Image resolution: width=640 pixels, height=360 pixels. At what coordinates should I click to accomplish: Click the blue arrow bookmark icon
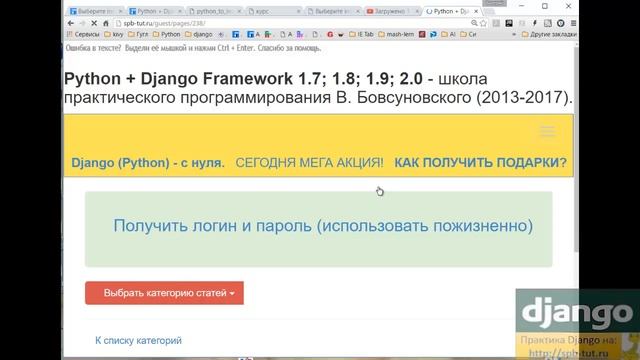pyautogui.click(x=433, y=34)
